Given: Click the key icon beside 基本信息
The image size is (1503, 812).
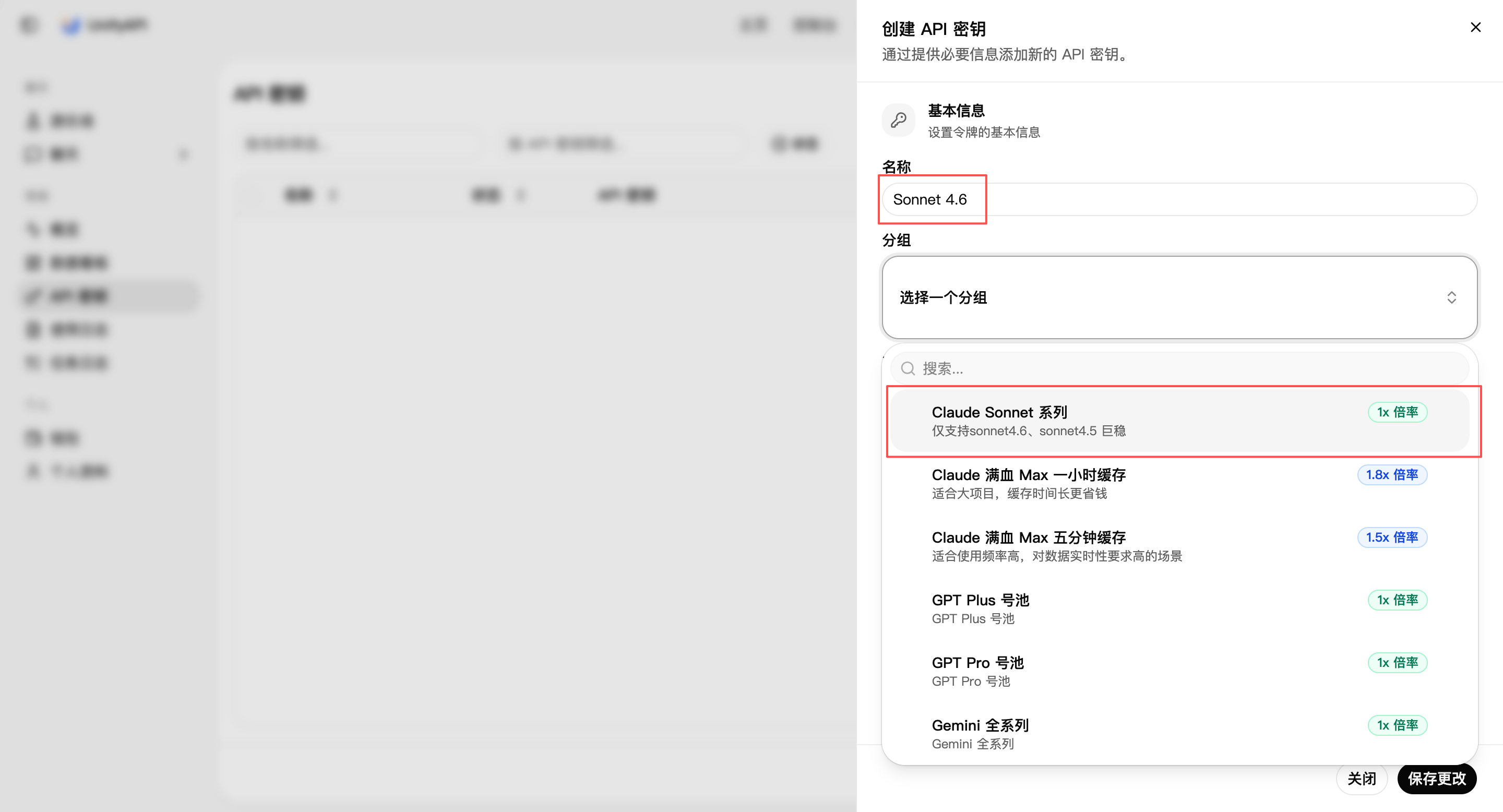Looking at the screenshot, I should [x=899, y=120].
